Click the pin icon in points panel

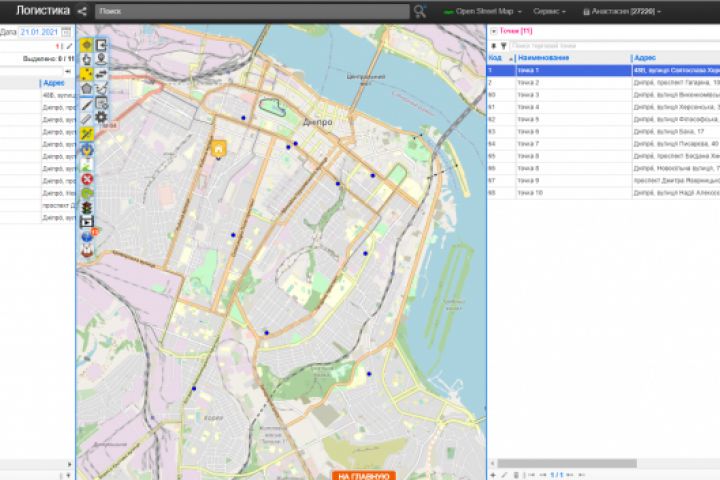[x=494, y=46]
